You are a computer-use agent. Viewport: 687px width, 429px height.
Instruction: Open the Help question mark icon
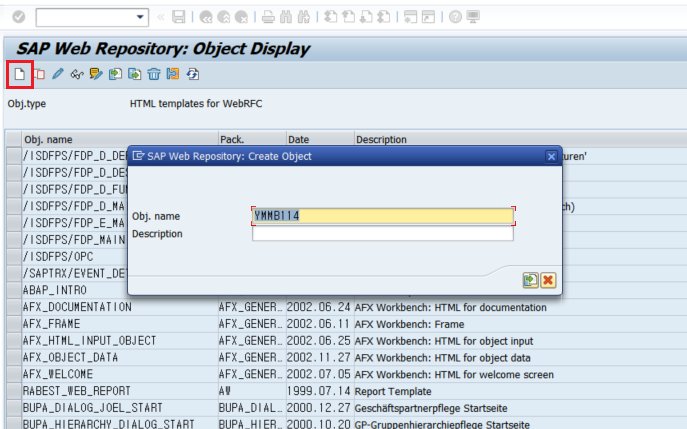pos(455,17)
